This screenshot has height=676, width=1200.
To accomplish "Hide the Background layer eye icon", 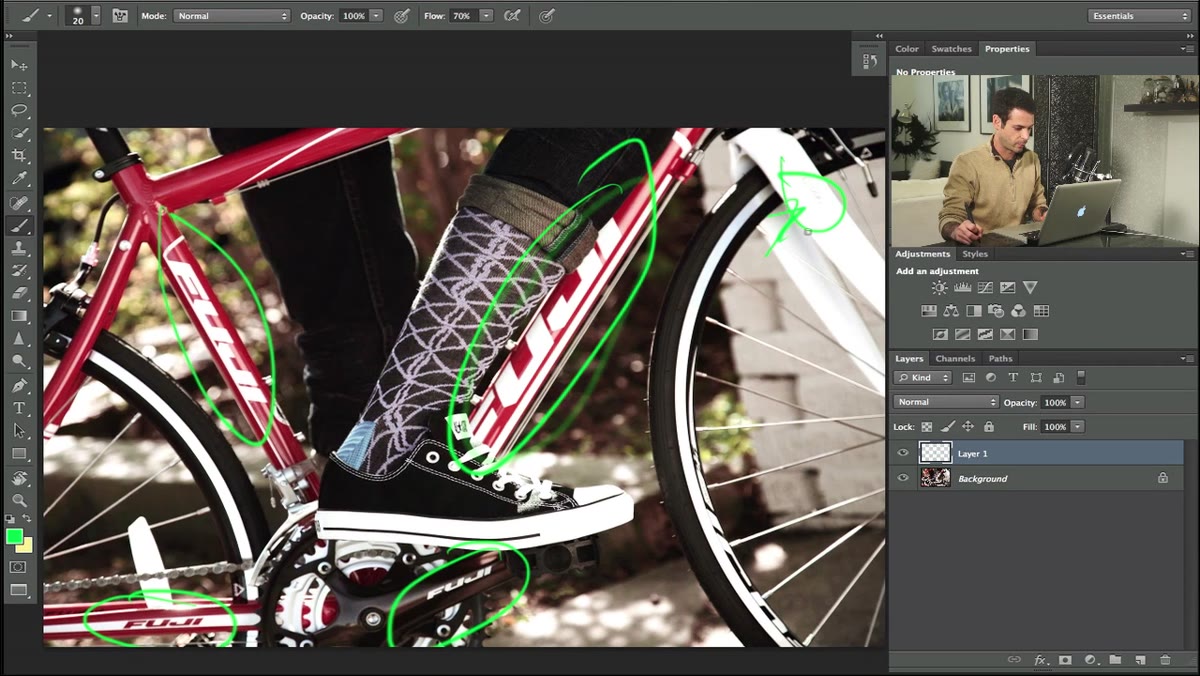I will pyautogui.click(x=903, y=478).
